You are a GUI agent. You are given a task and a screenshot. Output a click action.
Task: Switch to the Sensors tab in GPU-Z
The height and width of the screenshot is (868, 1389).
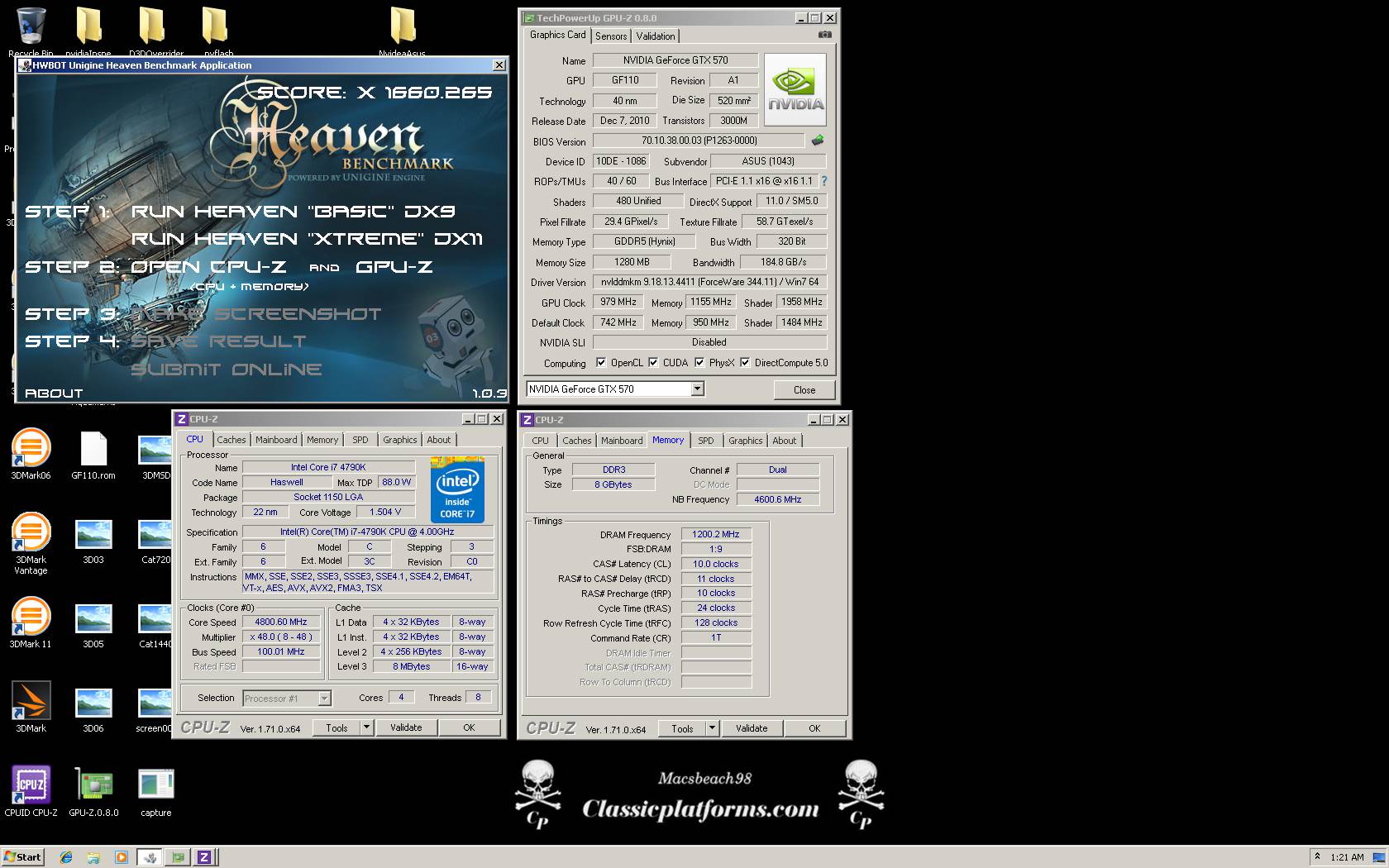pyautogui.click(x=611, y=36)
